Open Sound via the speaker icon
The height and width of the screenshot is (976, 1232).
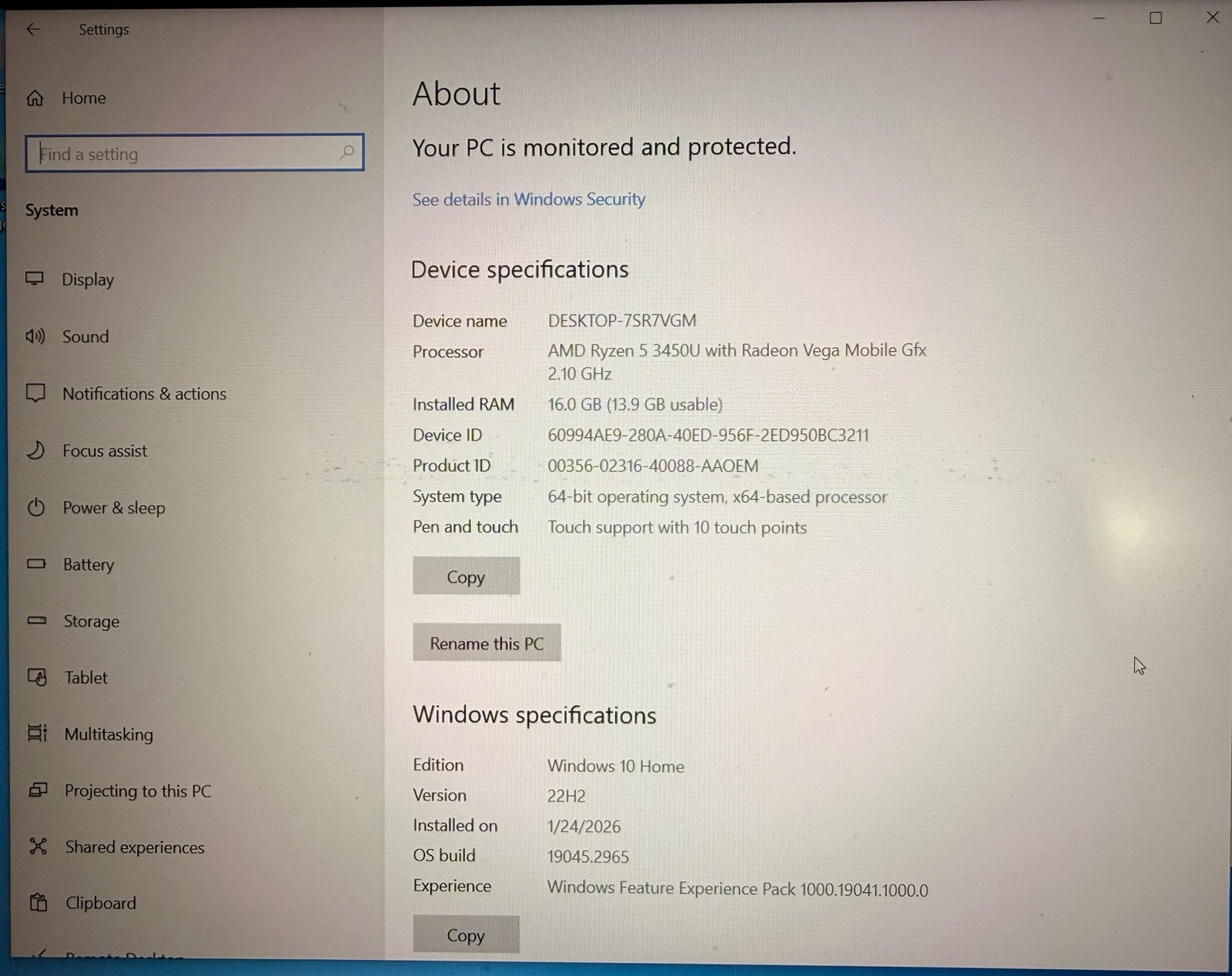pos(35,336)
